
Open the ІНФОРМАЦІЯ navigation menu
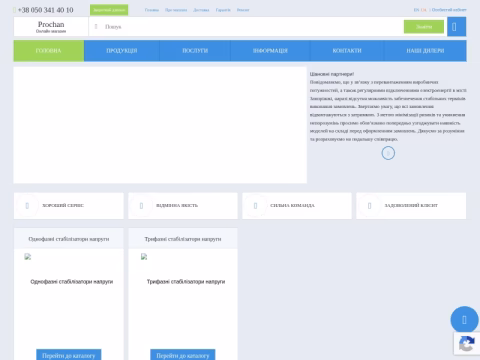point(270,51)
